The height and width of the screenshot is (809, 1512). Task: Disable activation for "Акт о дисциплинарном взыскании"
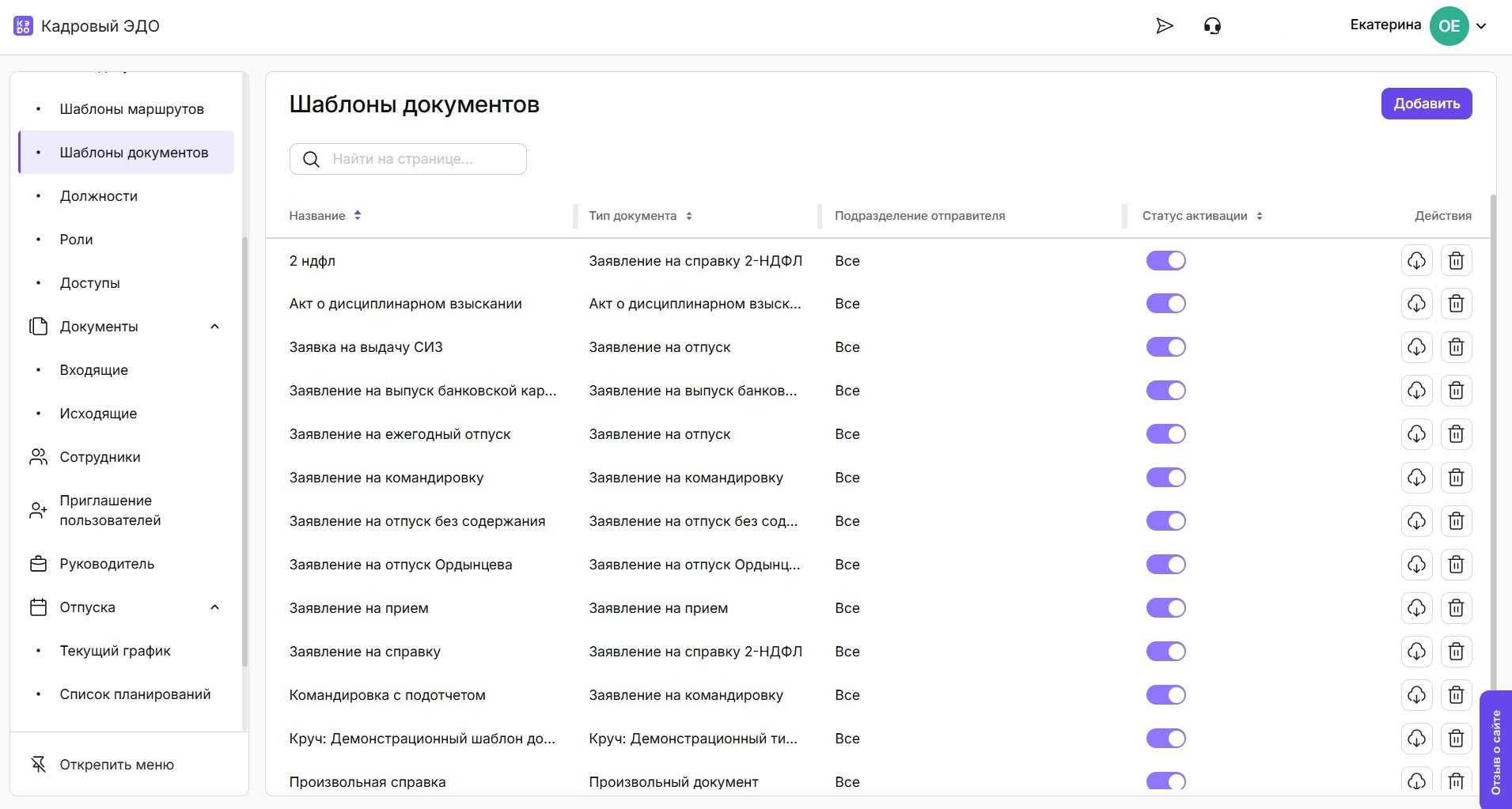(1166, 303)
